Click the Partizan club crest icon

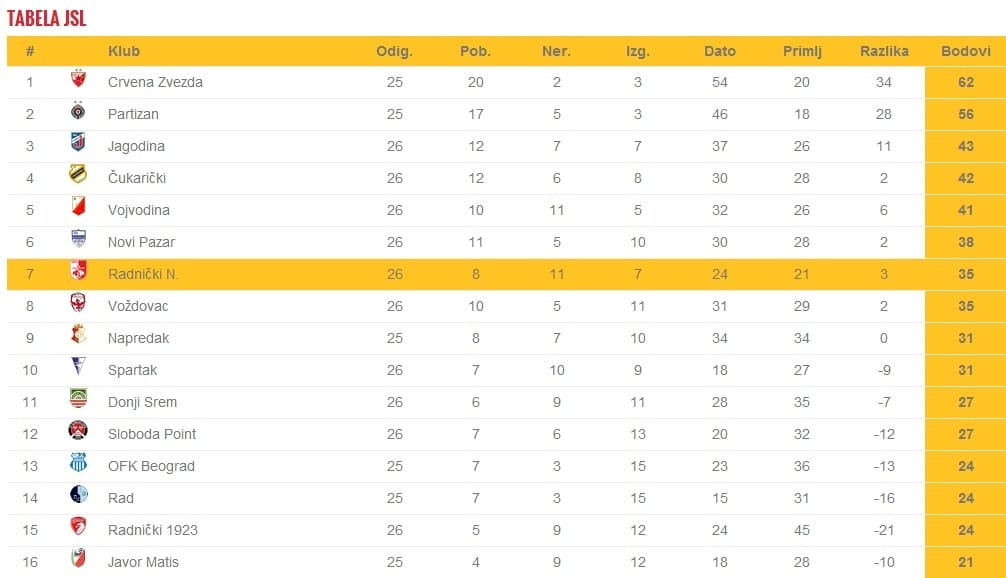tap(78, 111)
